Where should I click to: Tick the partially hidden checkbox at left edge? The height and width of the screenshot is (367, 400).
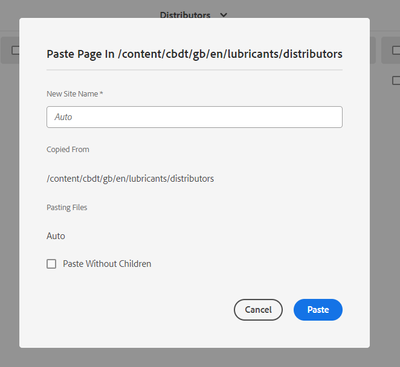point(15,50)
